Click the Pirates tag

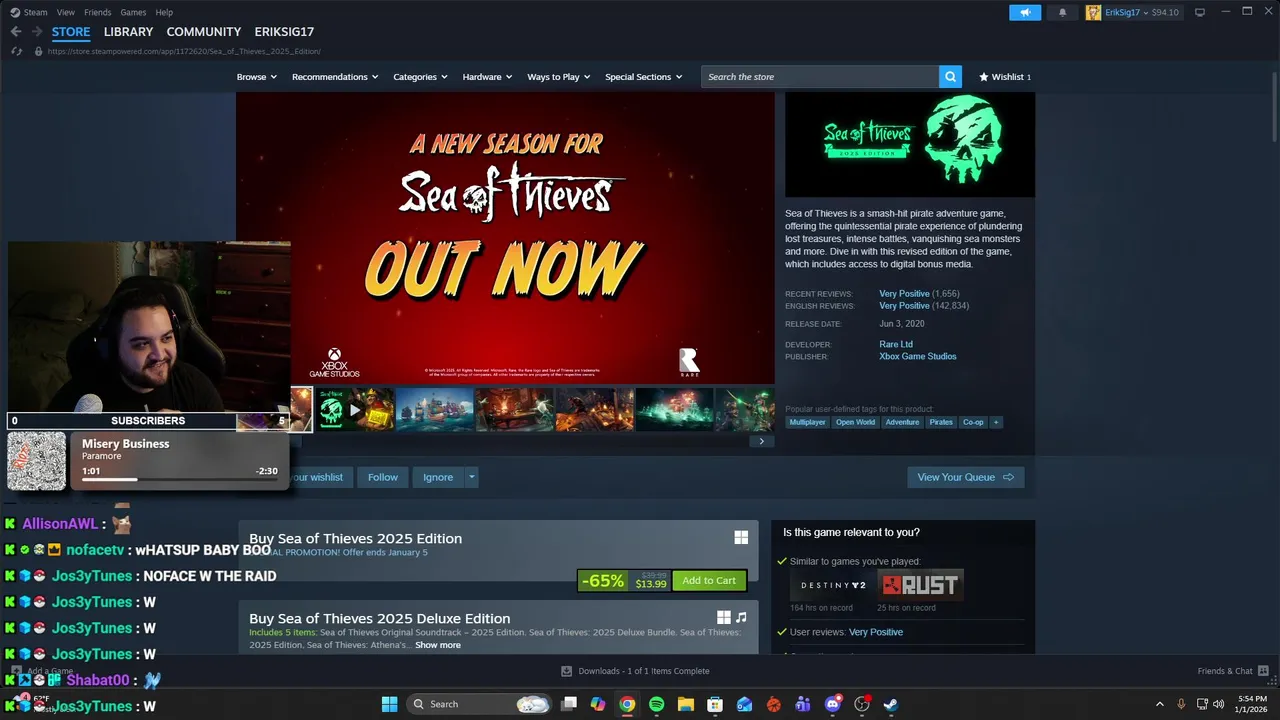[941, 422]
